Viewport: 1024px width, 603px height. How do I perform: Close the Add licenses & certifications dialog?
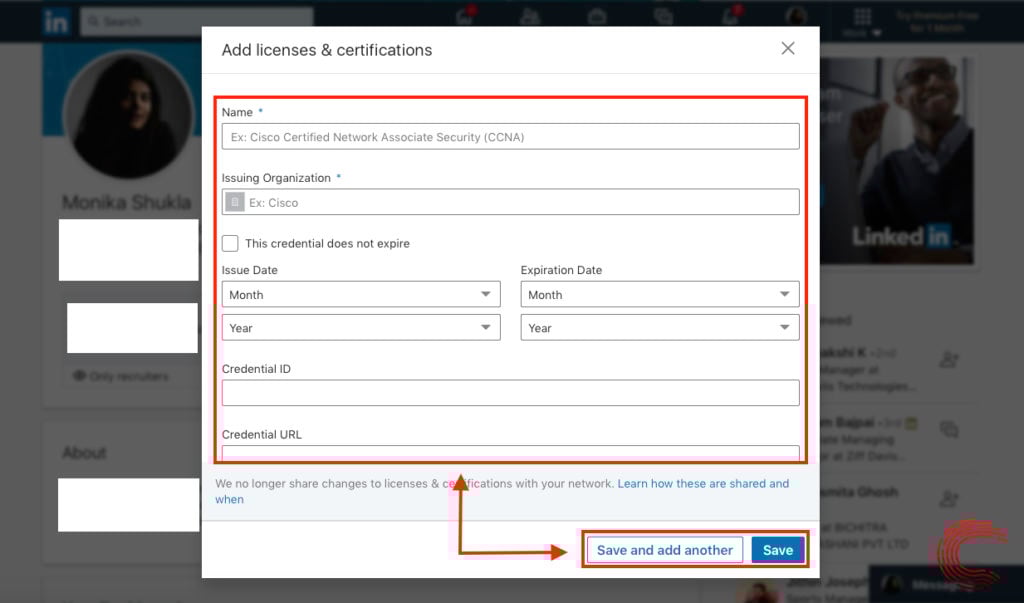tap(788, 48)
